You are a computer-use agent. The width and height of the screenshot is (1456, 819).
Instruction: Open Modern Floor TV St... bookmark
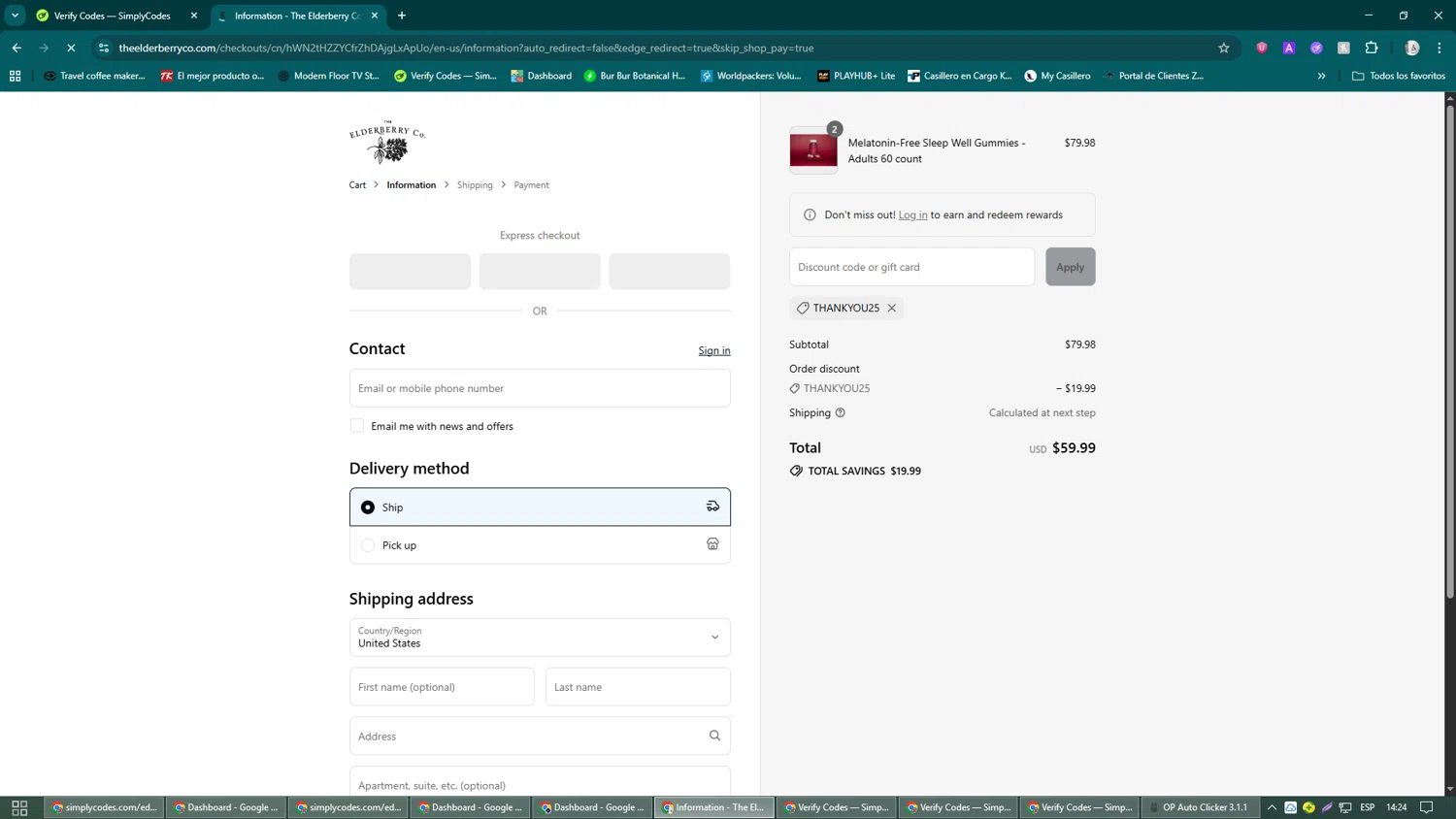[x=328, y=76]
